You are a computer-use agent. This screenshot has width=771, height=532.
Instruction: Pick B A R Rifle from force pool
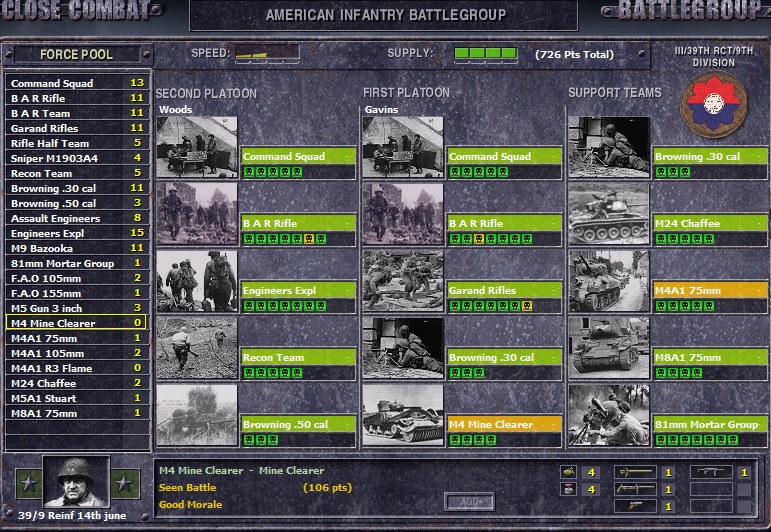coord(76,98)
